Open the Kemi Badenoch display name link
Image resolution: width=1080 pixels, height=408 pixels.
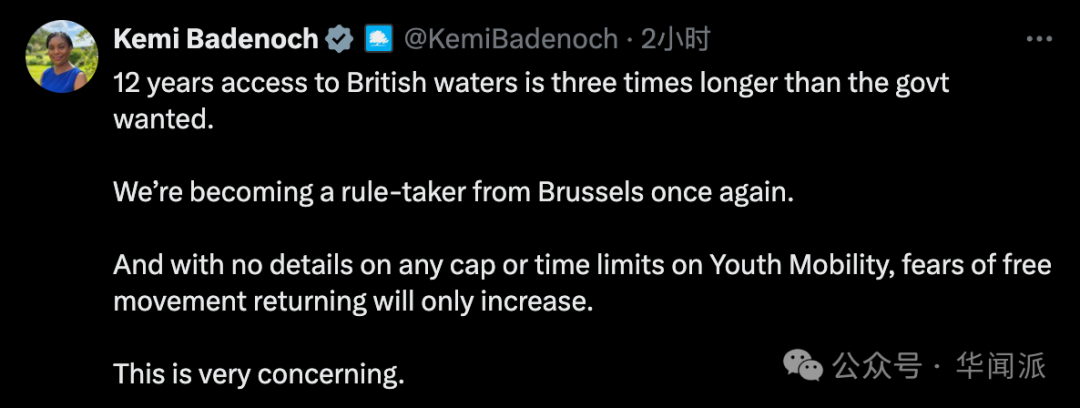click(216, 39)
